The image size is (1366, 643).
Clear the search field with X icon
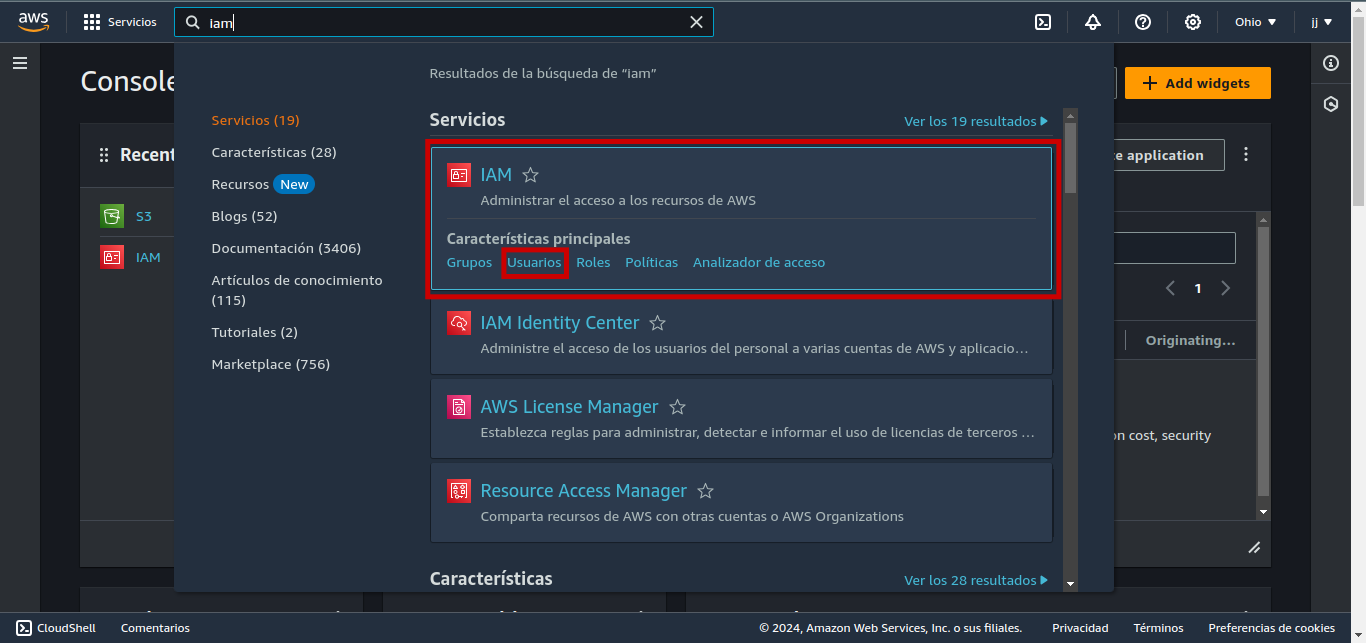click(697, 22)
